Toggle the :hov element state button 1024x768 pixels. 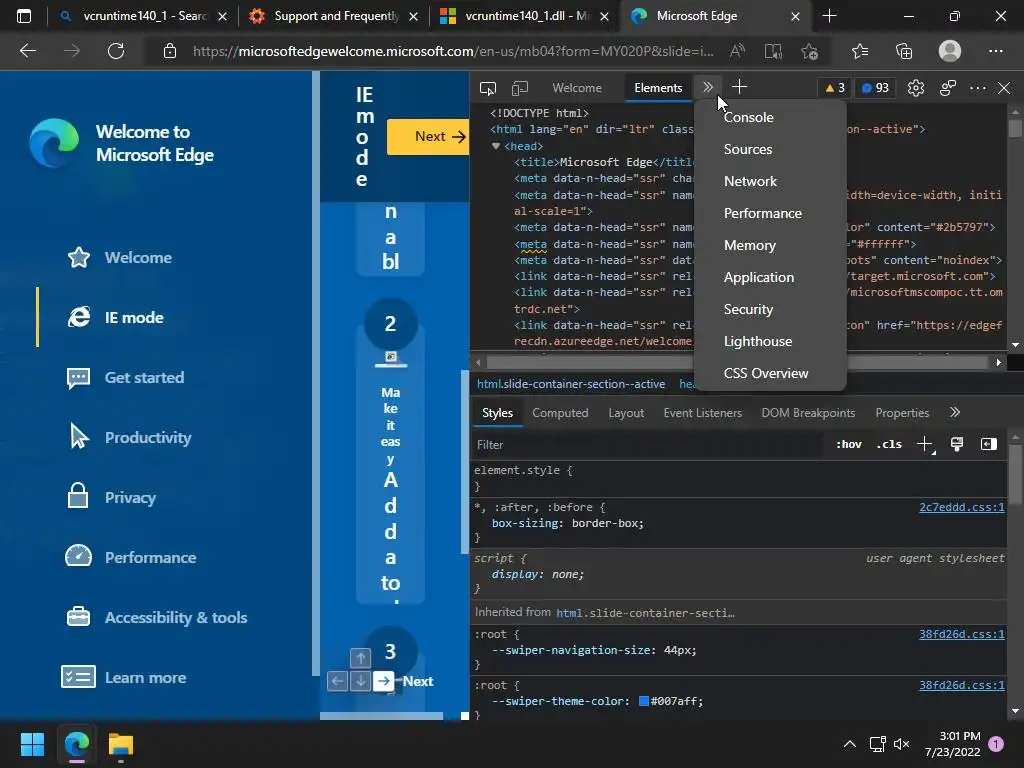tap(848, 445)
